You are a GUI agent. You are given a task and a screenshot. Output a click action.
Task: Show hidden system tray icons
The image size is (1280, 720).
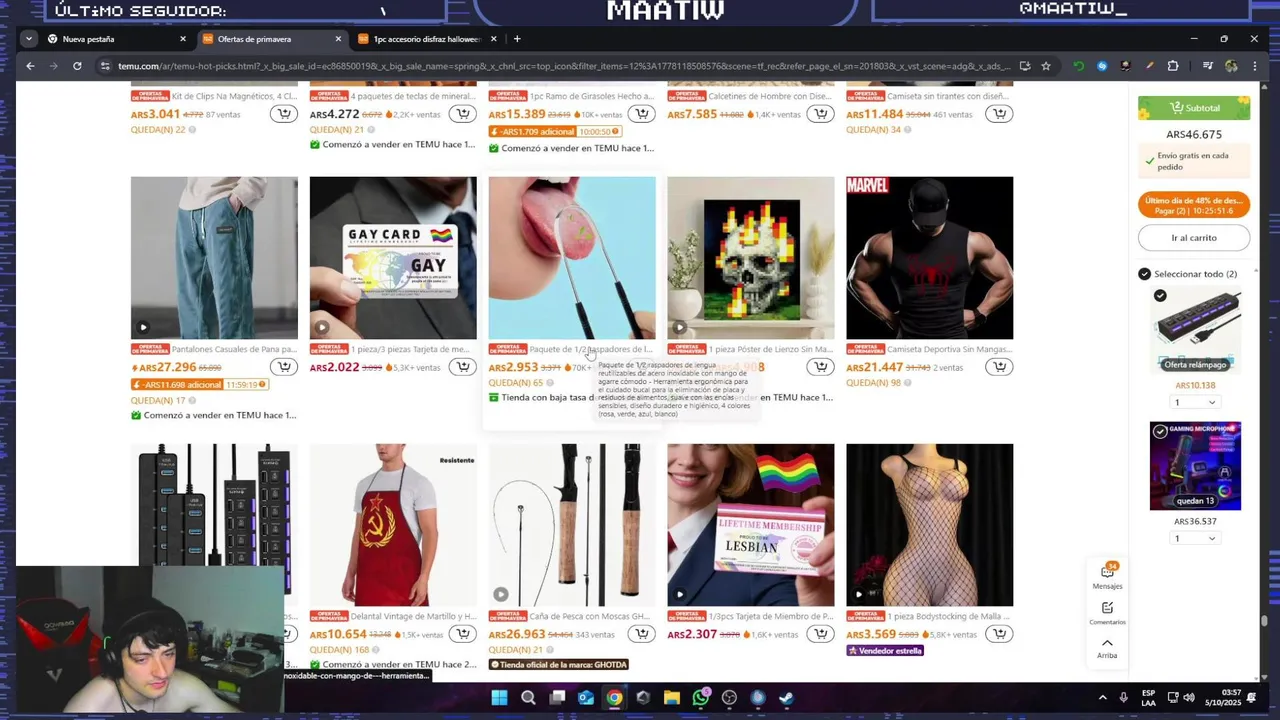tap(1103, 698)
